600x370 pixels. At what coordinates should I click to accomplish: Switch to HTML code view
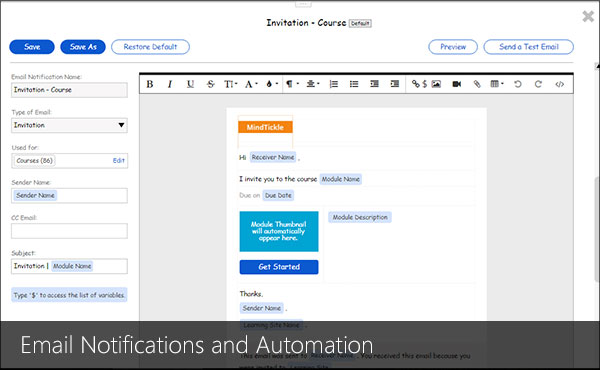click(559, 84)
